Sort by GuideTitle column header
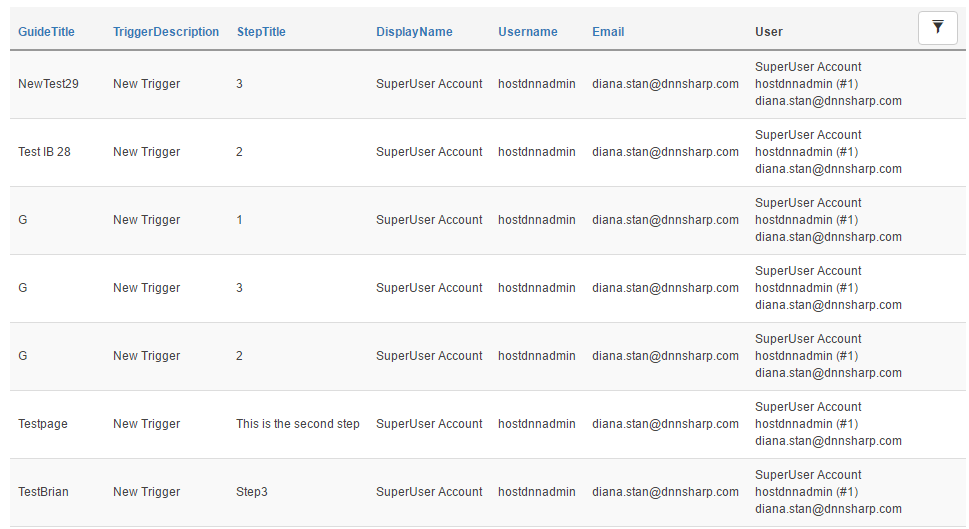 [x=46, y=32]
